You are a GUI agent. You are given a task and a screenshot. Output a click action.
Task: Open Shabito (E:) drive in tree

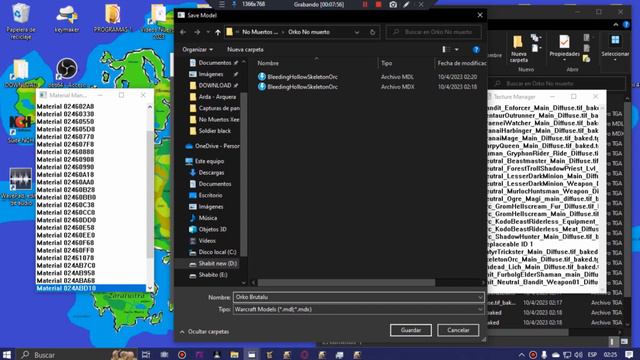click(x=208, y=275)
